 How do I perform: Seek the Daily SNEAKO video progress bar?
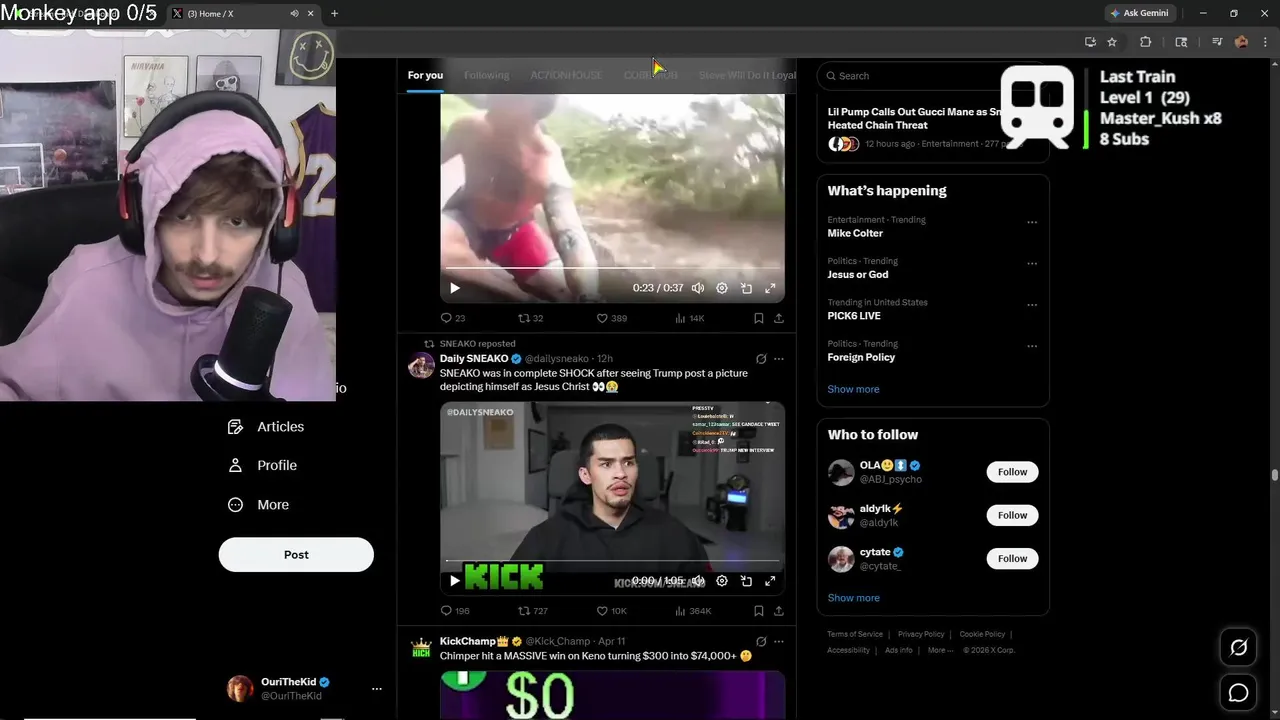612,561
